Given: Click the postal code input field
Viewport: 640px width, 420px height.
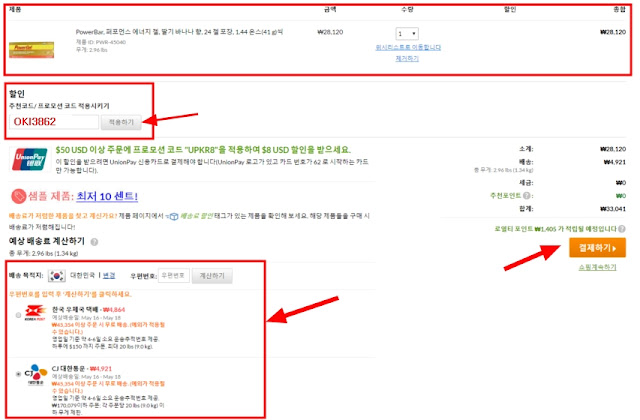Looking at the screenshot, I should coord(174,276).
